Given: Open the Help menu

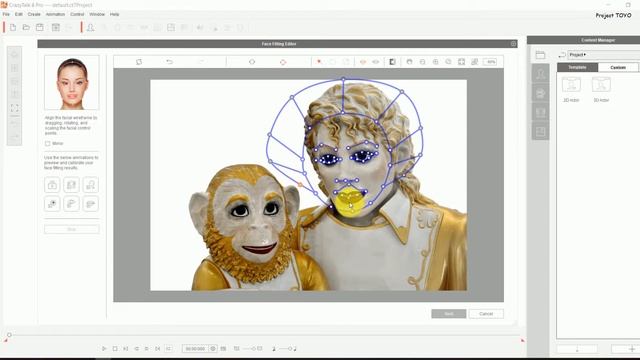Looking at the screenshot, I should coord(114,14).
